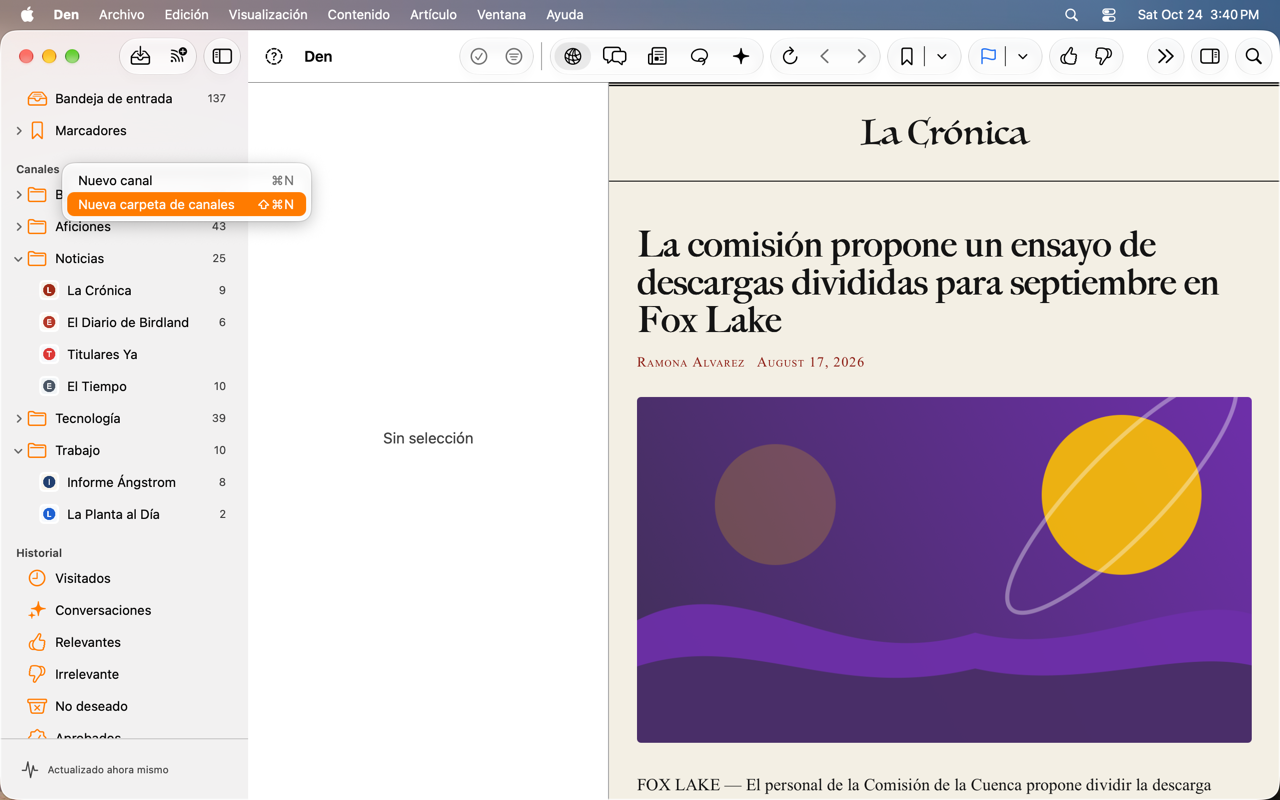Switch to reader view newspaper icon

(657, 57)
